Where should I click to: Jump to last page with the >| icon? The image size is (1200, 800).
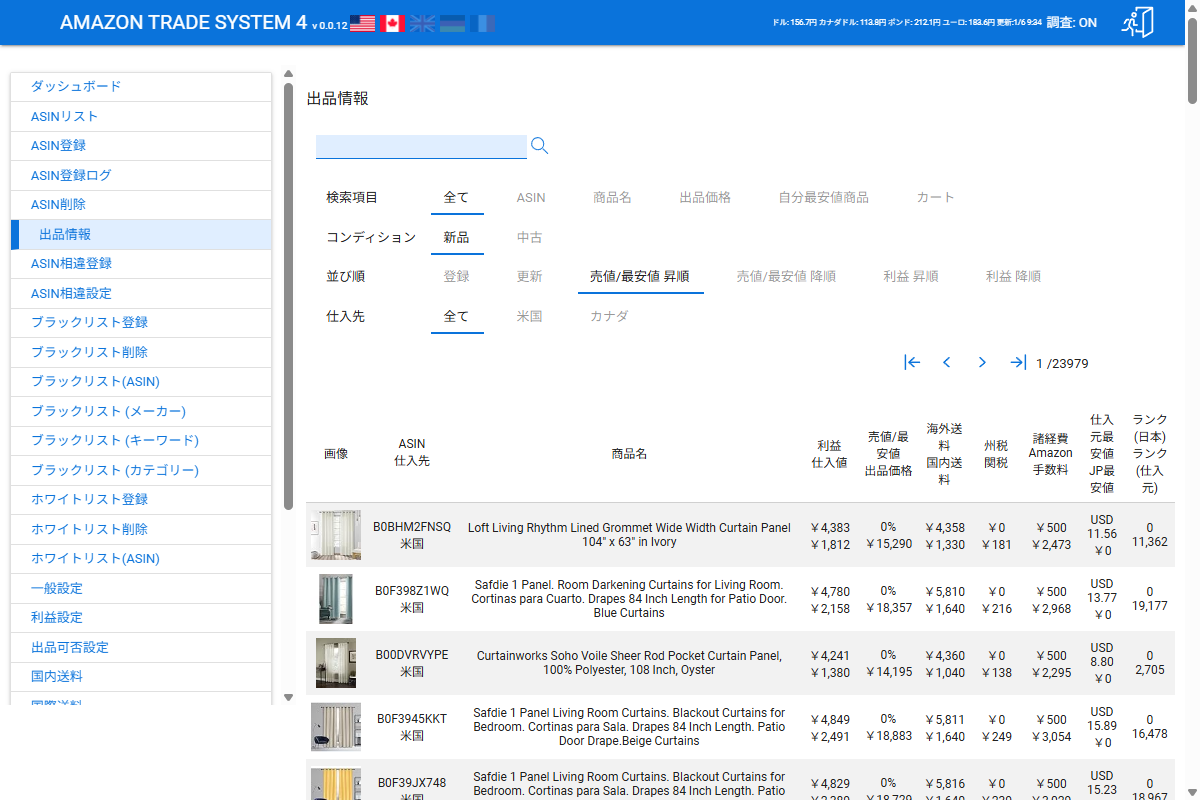point(1016,362)
